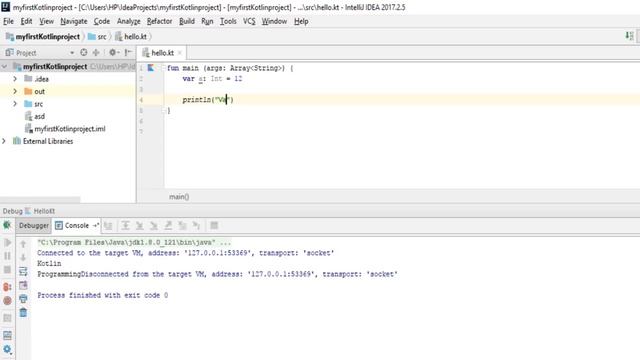This screenshot has width=640, height=360.
Task: Click the Force Step Into icon
Action: [154, 225]
